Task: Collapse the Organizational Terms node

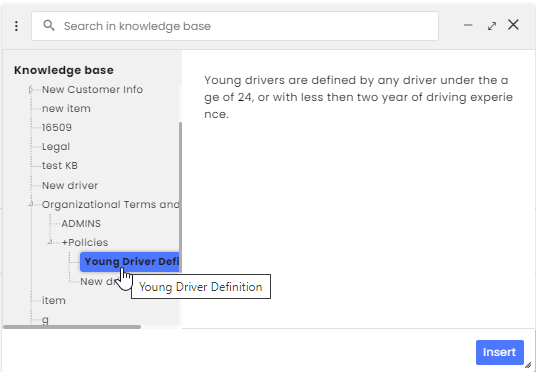Action: point(31,204)
